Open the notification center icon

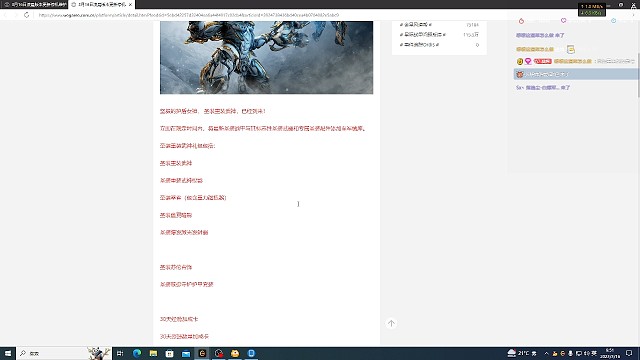tap(629, 353)
